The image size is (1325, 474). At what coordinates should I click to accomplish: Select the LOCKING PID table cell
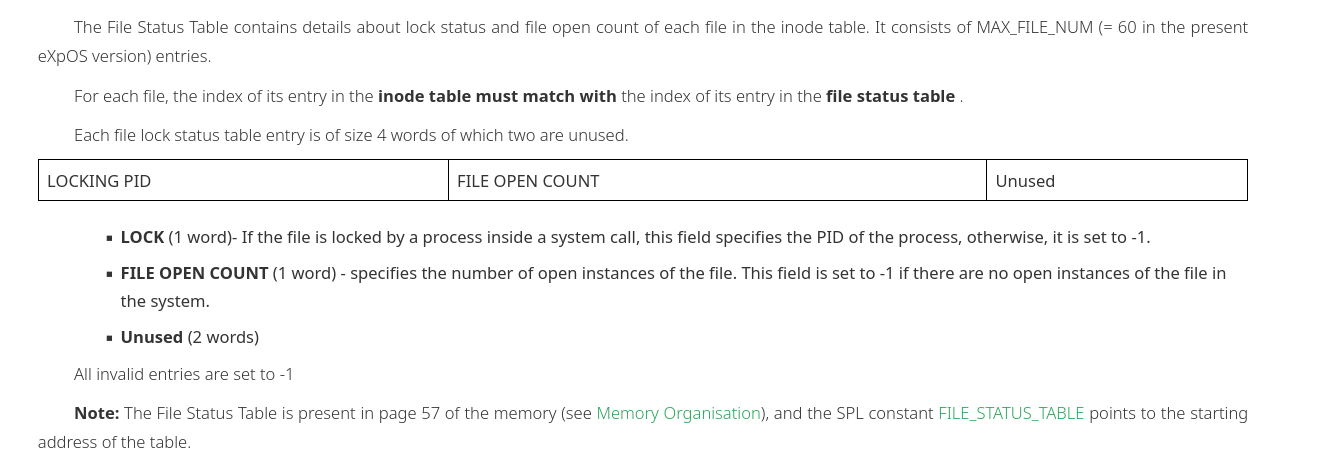click(x=243, y=180)
